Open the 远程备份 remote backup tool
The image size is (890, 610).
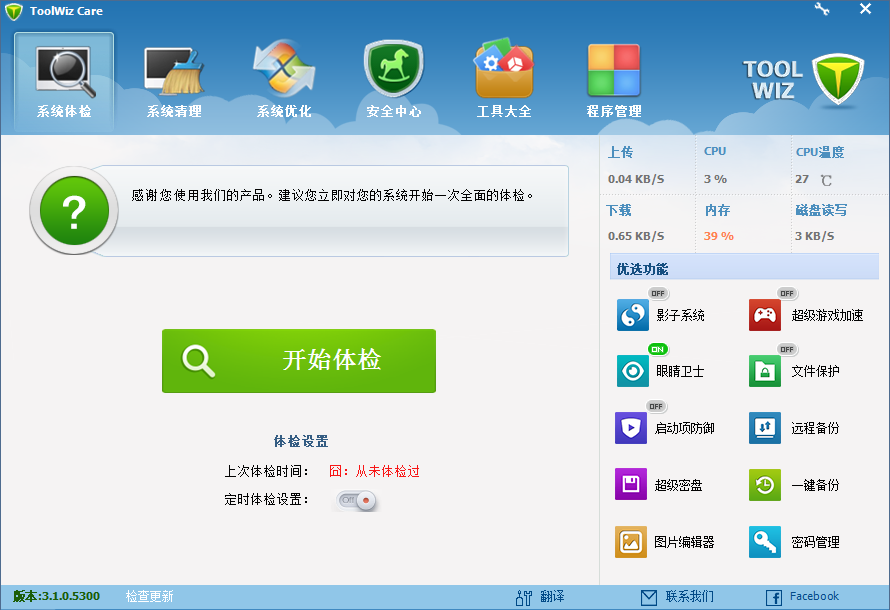(x=763, y=428)
